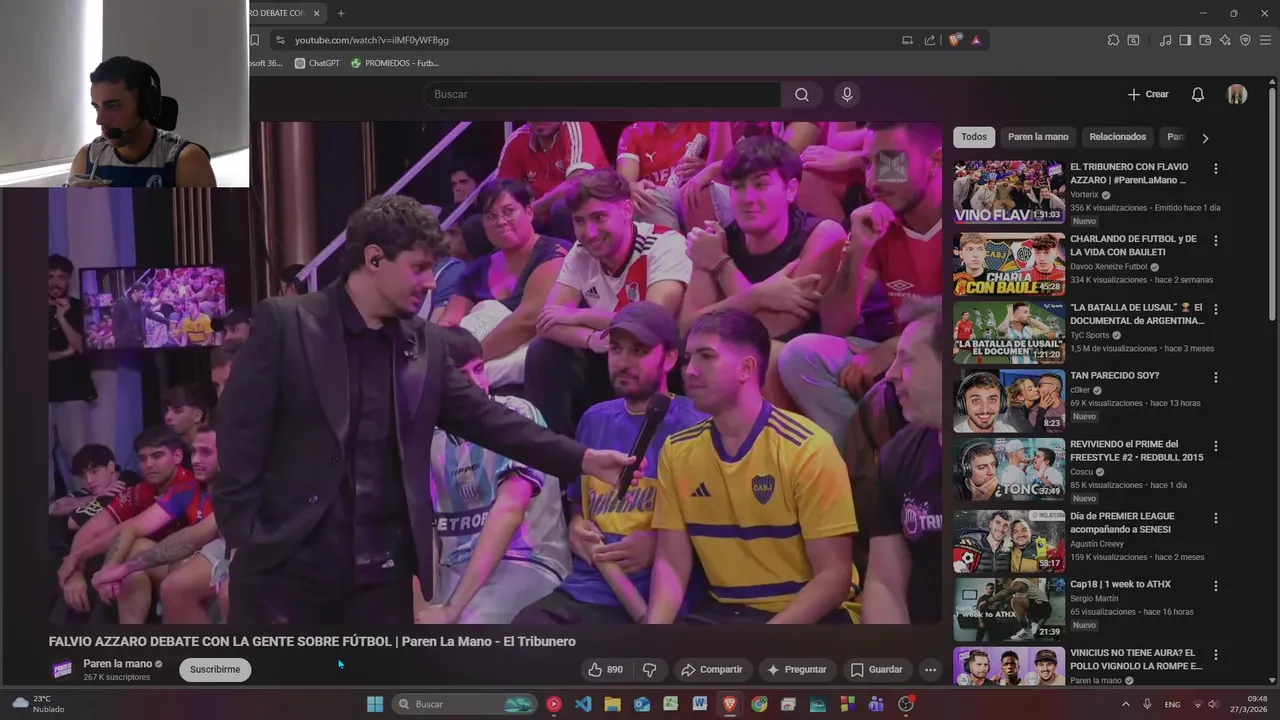The height and width of the screenshot is (720, 1280).
Task: Click the Brave VPN shield icon
Action: pos(1245,40)
